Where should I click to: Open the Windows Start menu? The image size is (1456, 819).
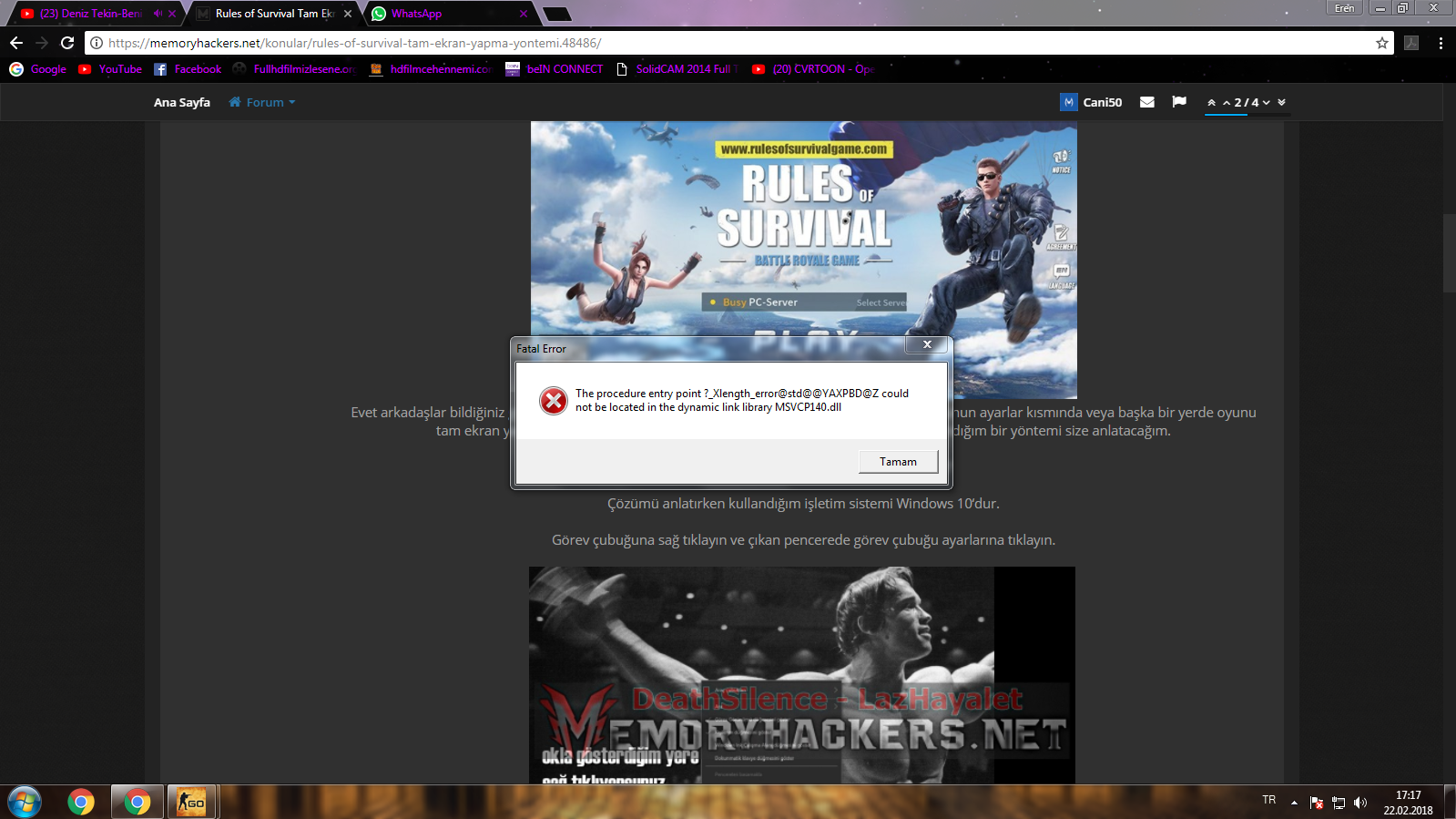click(x=25, y=802)
